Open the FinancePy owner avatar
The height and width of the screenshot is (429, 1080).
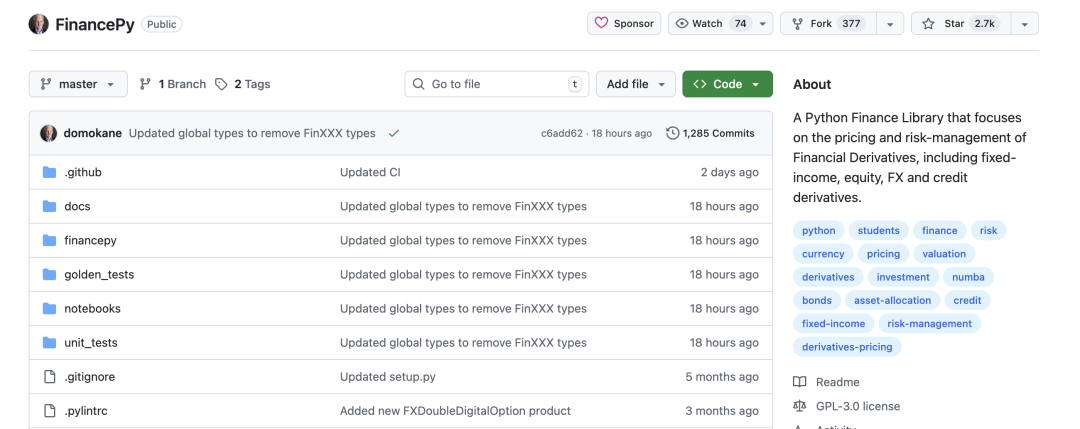39,24
